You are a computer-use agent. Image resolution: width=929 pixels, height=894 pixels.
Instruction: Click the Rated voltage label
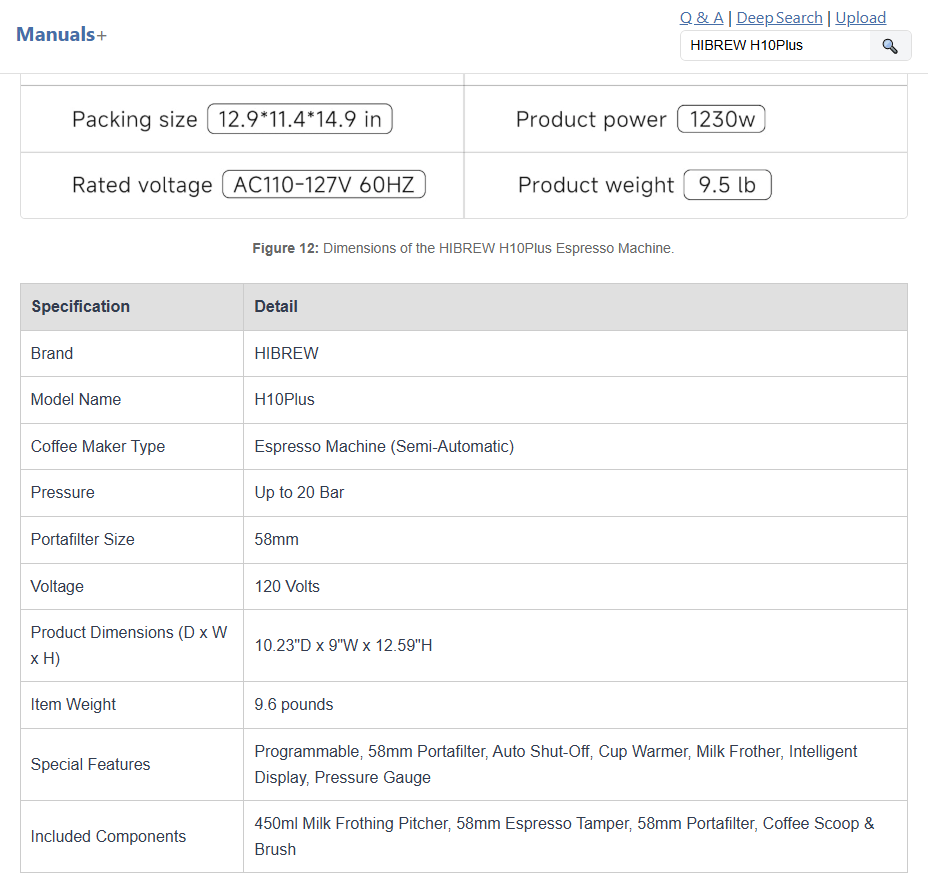click(x=142, y=185)
